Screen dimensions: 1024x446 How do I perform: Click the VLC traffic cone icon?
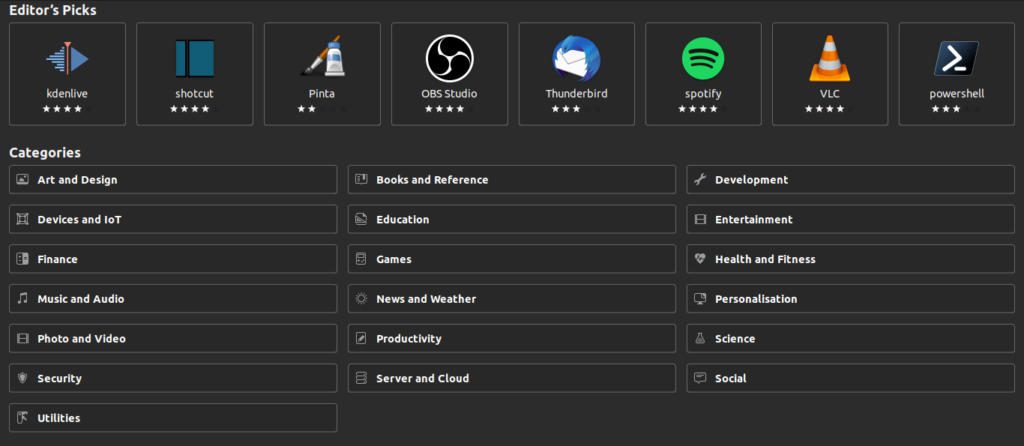[x=830, y=58]
